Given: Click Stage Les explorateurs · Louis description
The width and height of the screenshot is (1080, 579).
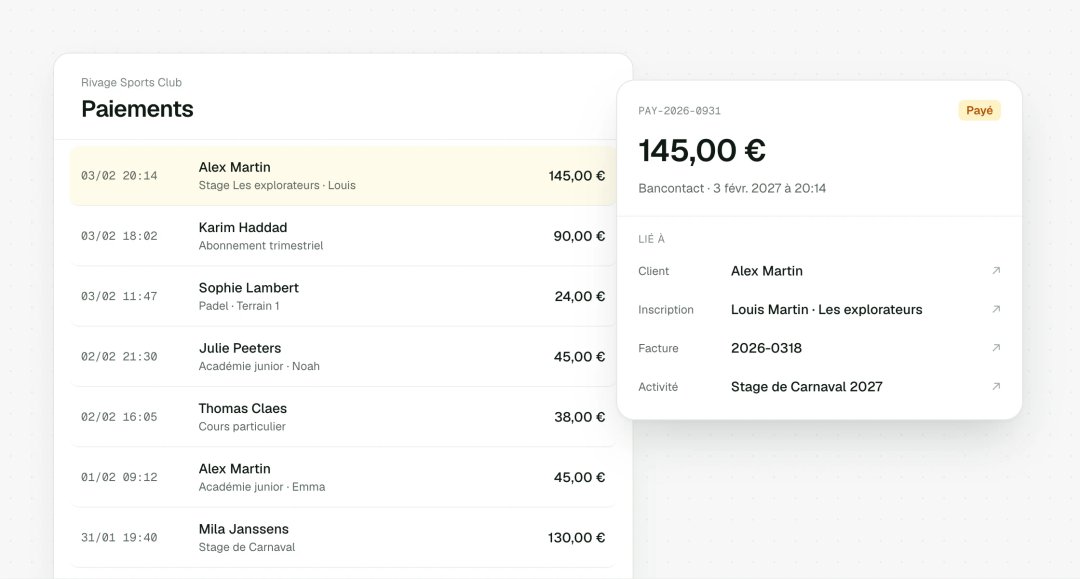Looking at the screenshot, I should coord(277,185).
